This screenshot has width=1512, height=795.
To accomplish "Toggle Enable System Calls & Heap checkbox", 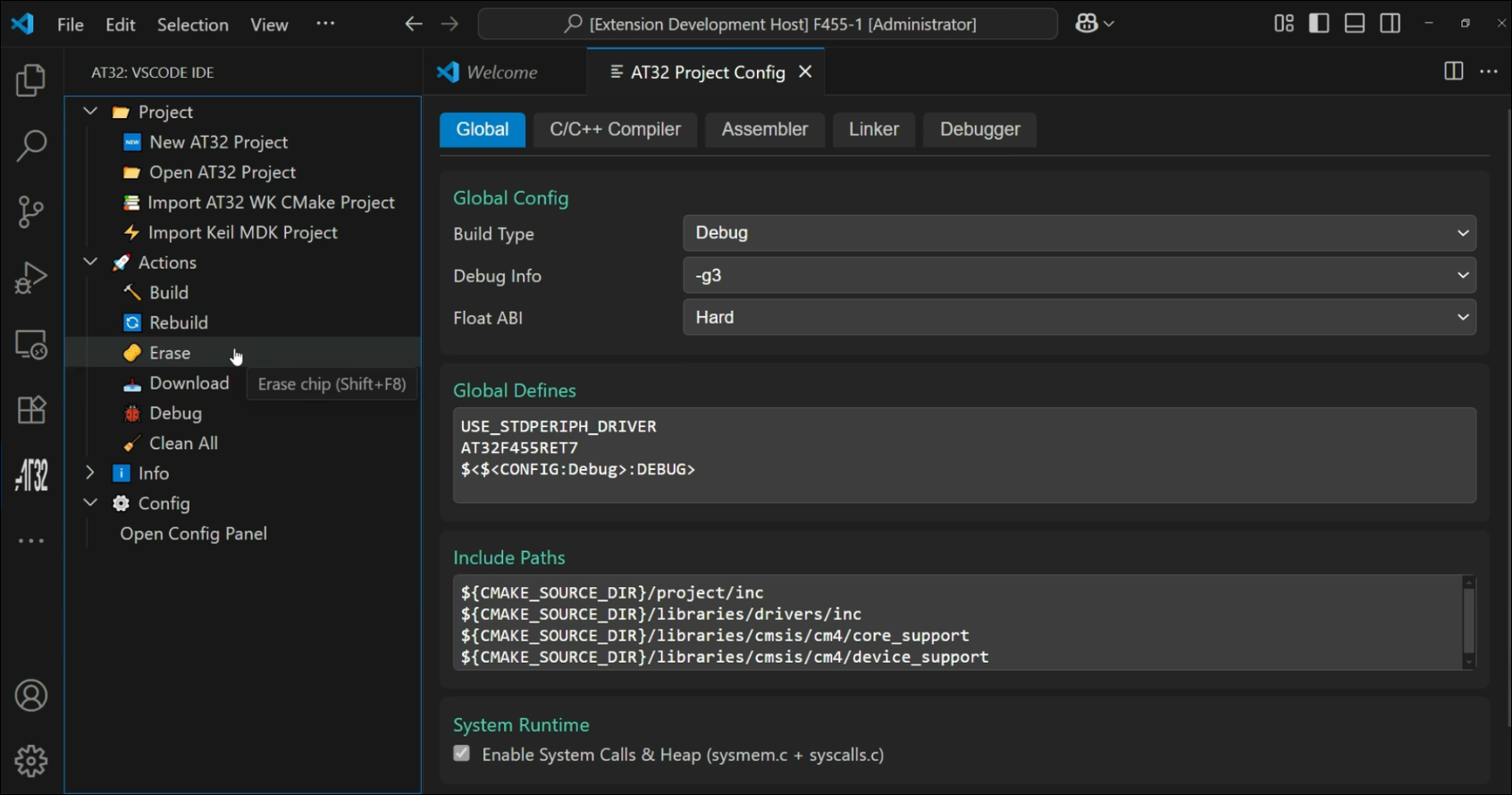I will (x=462, y=753).
